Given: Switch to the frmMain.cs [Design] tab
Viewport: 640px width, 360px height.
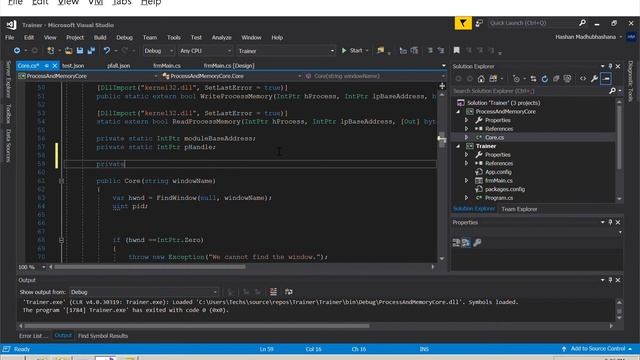Looking at the screenshot, I should click(229, 66).
